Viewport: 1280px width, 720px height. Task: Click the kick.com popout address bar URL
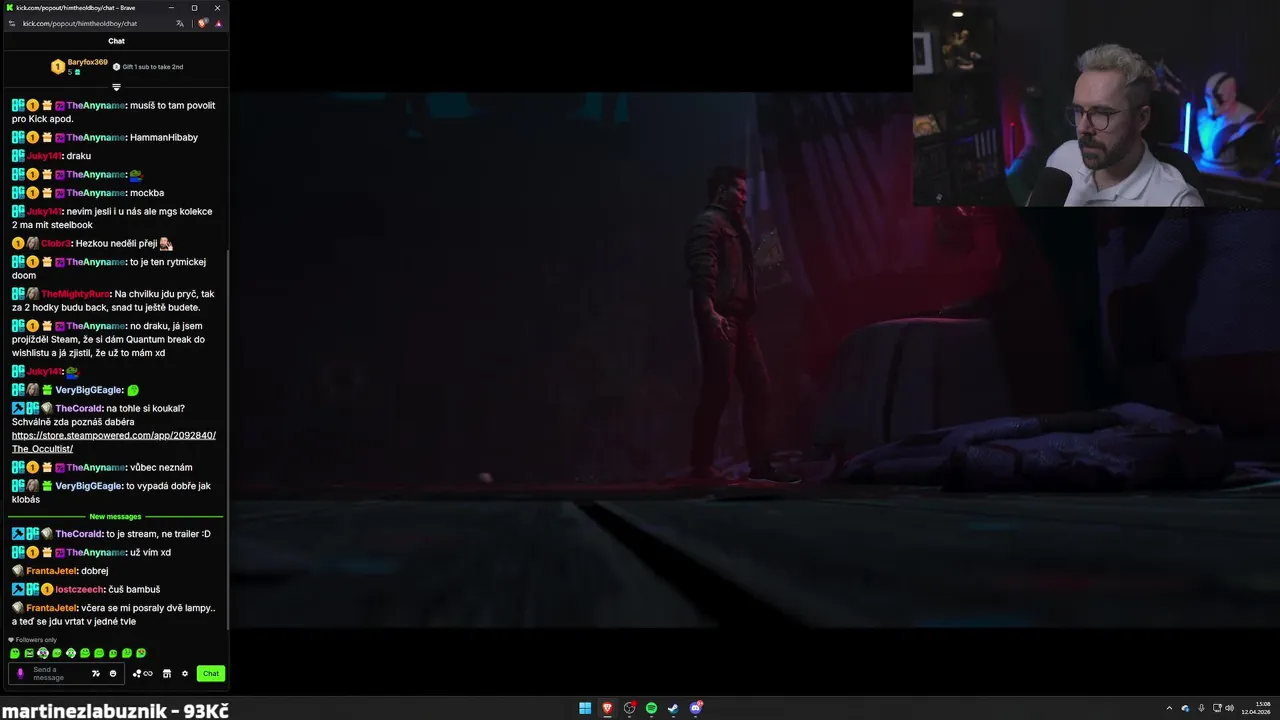80,23
